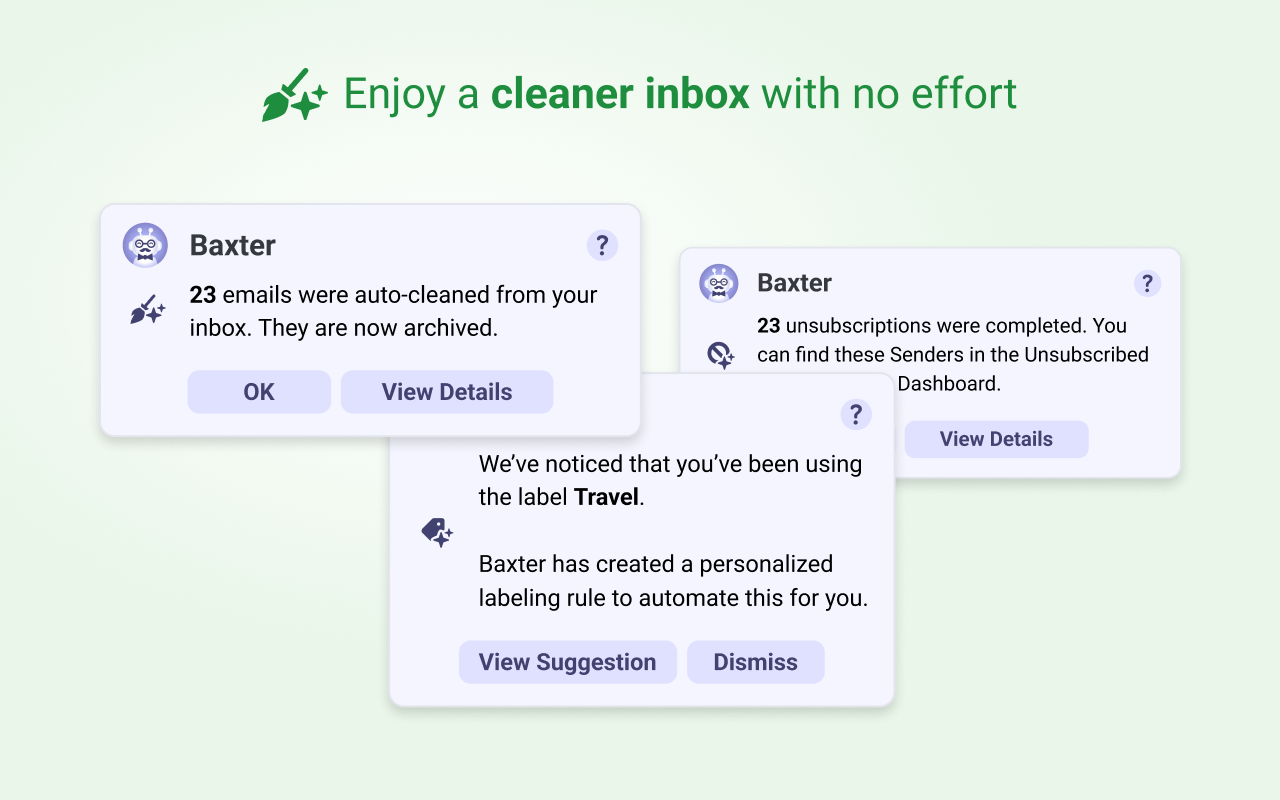The width and height of the screenshot is (1280, 800).
Task: View details of the archived emails
Action: [x=447, y=392]
